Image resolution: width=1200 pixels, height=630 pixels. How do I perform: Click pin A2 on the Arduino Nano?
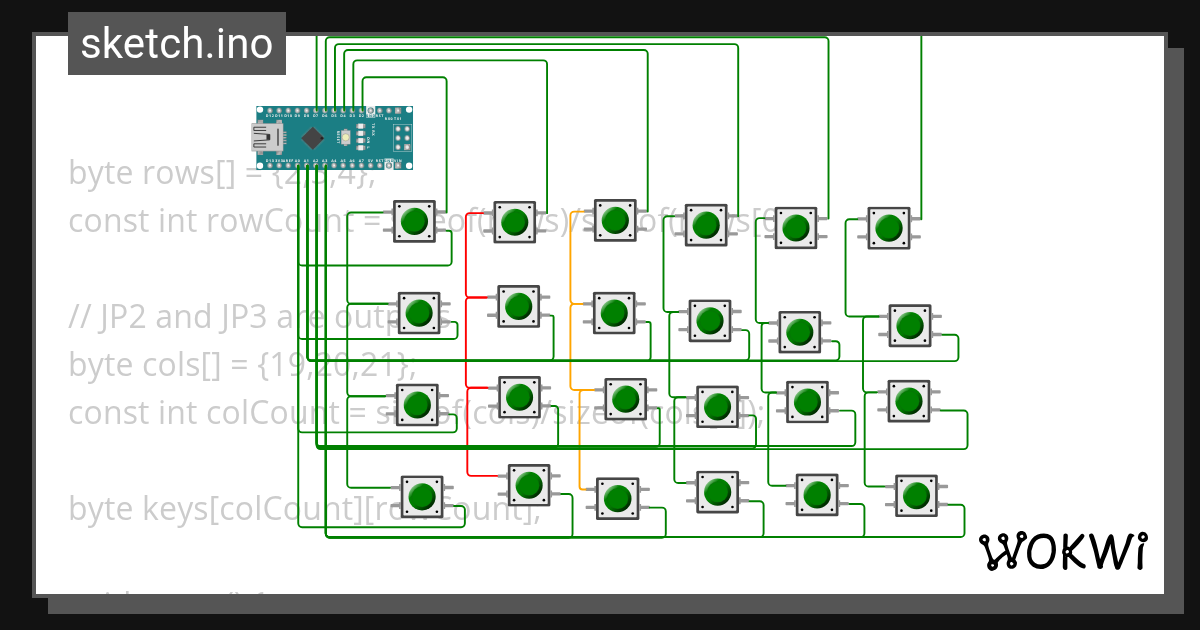(x=315, y=164)
